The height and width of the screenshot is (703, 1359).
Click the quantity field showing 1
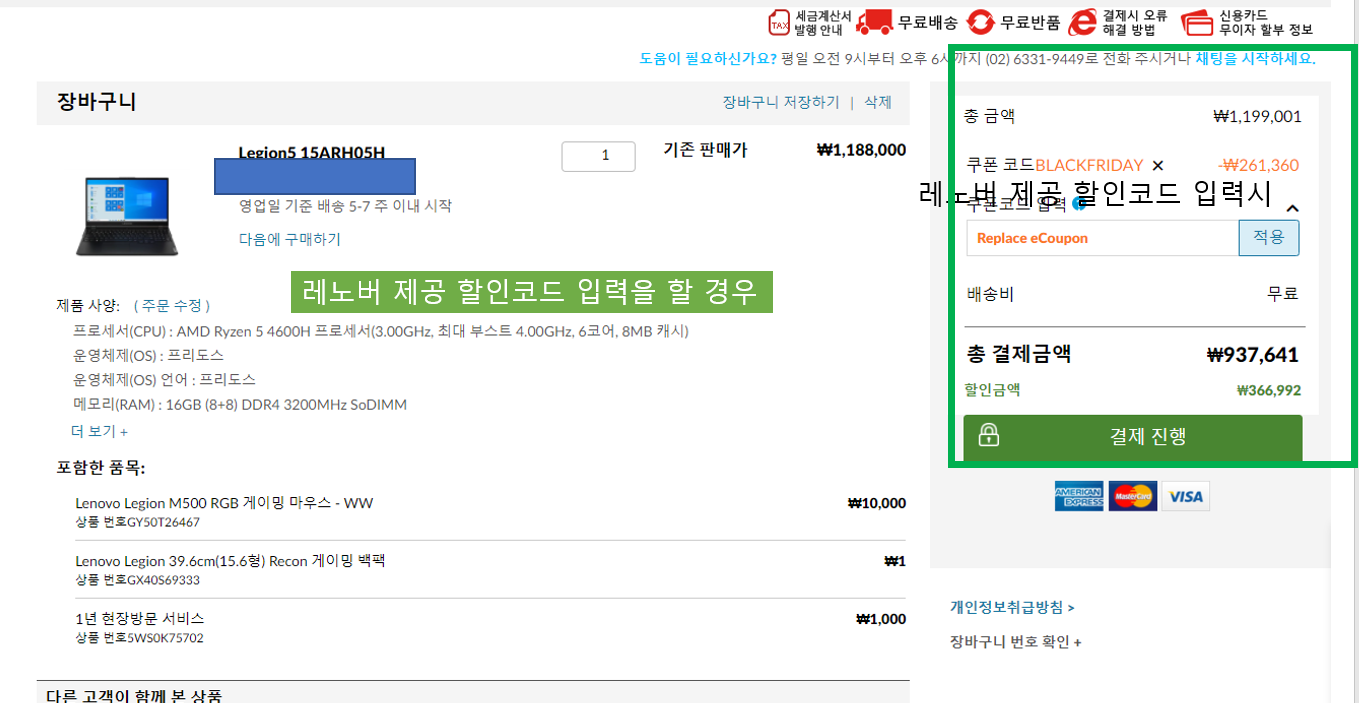[598, 156]
